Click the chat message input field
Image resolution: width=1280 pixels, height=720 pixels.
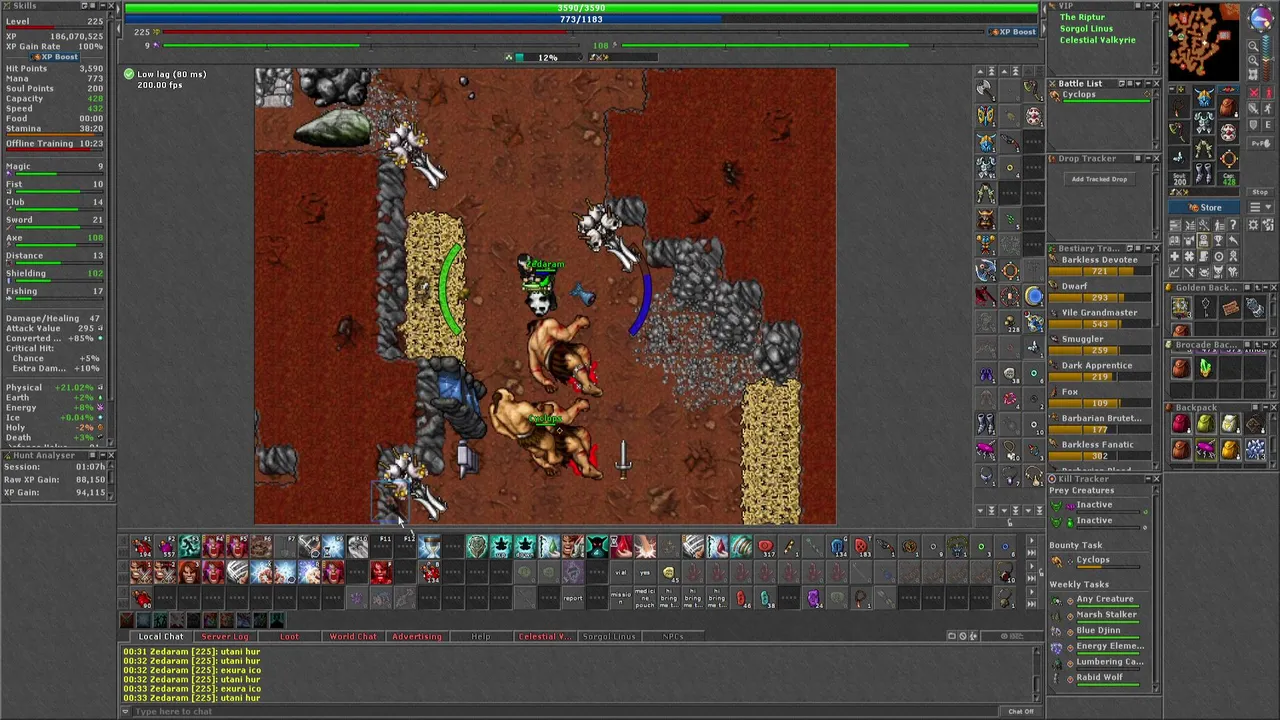(565, 712)
